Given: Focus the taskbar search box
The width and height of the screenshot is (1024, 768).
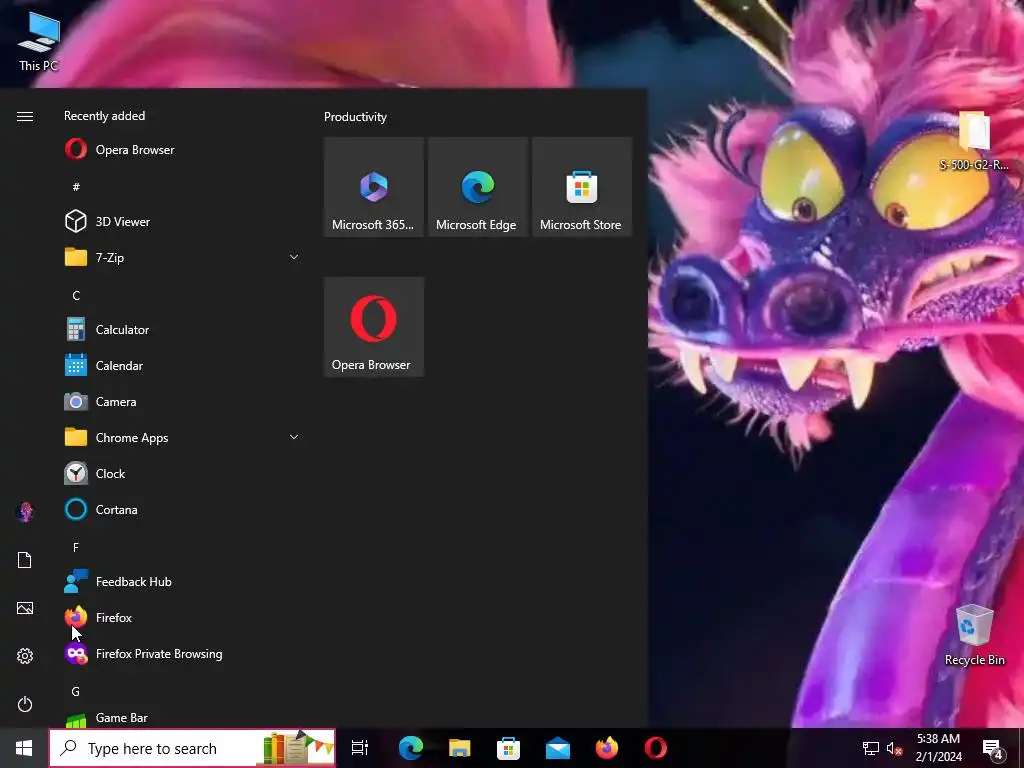Looking at the screenshot, I should point(192,748).
